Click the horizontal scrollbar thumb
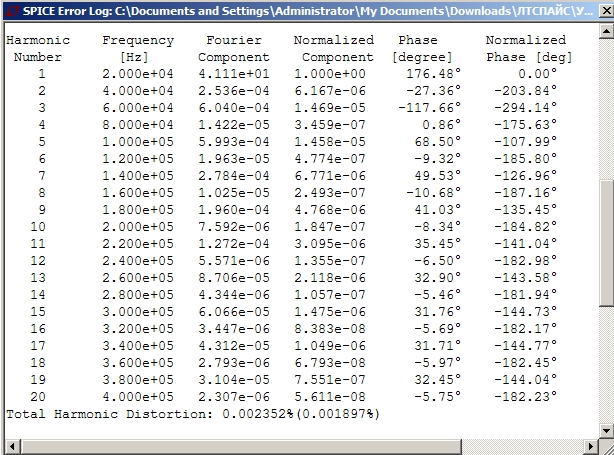614x455 pixels. tap(242, 446)
